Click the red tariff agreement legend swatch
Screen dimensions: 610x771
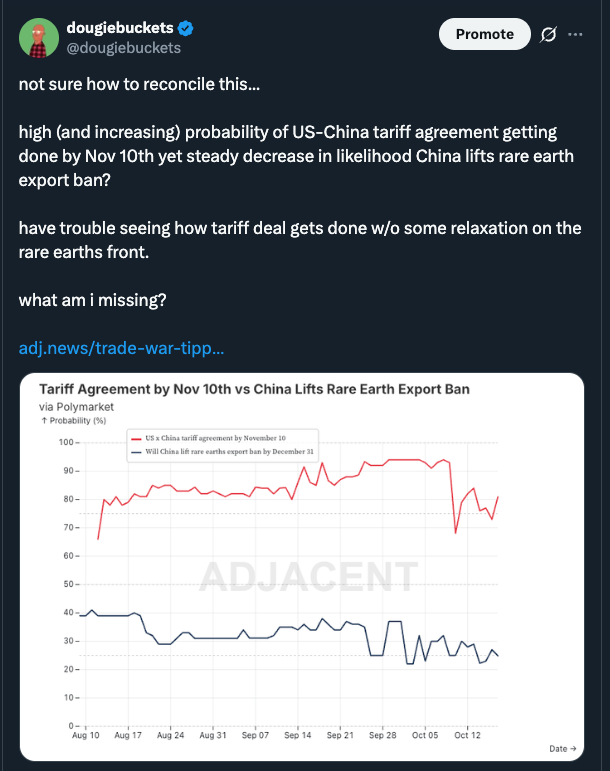[136, 439]
